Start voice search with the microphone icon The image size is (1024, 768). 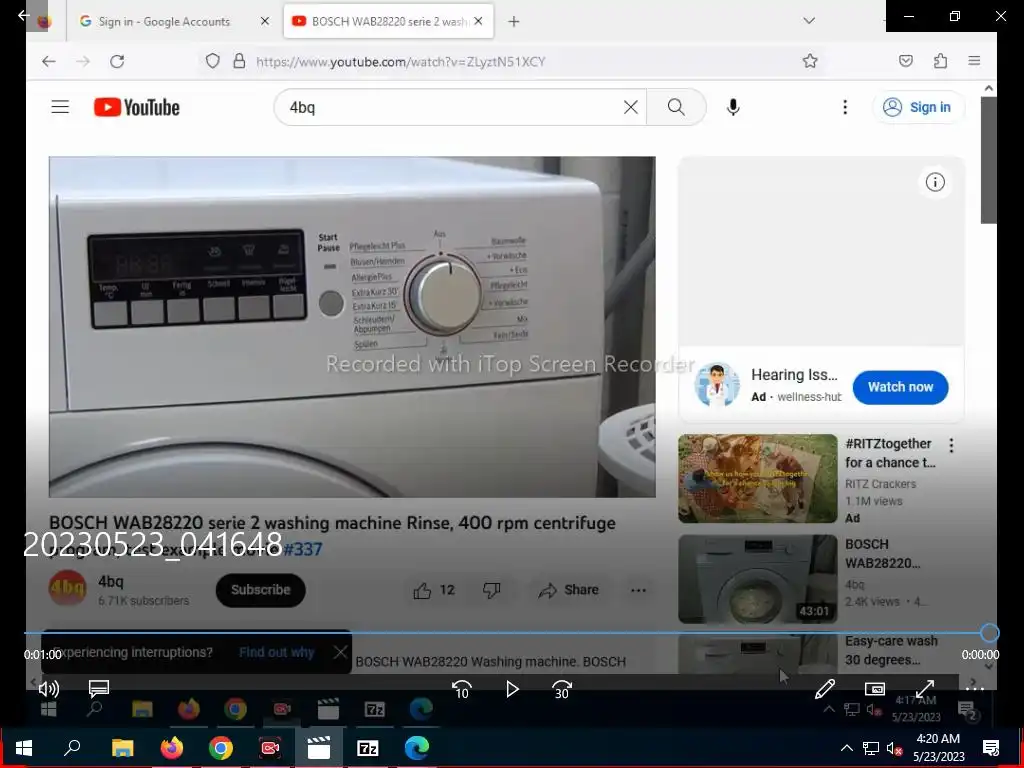tap(733, 107)
